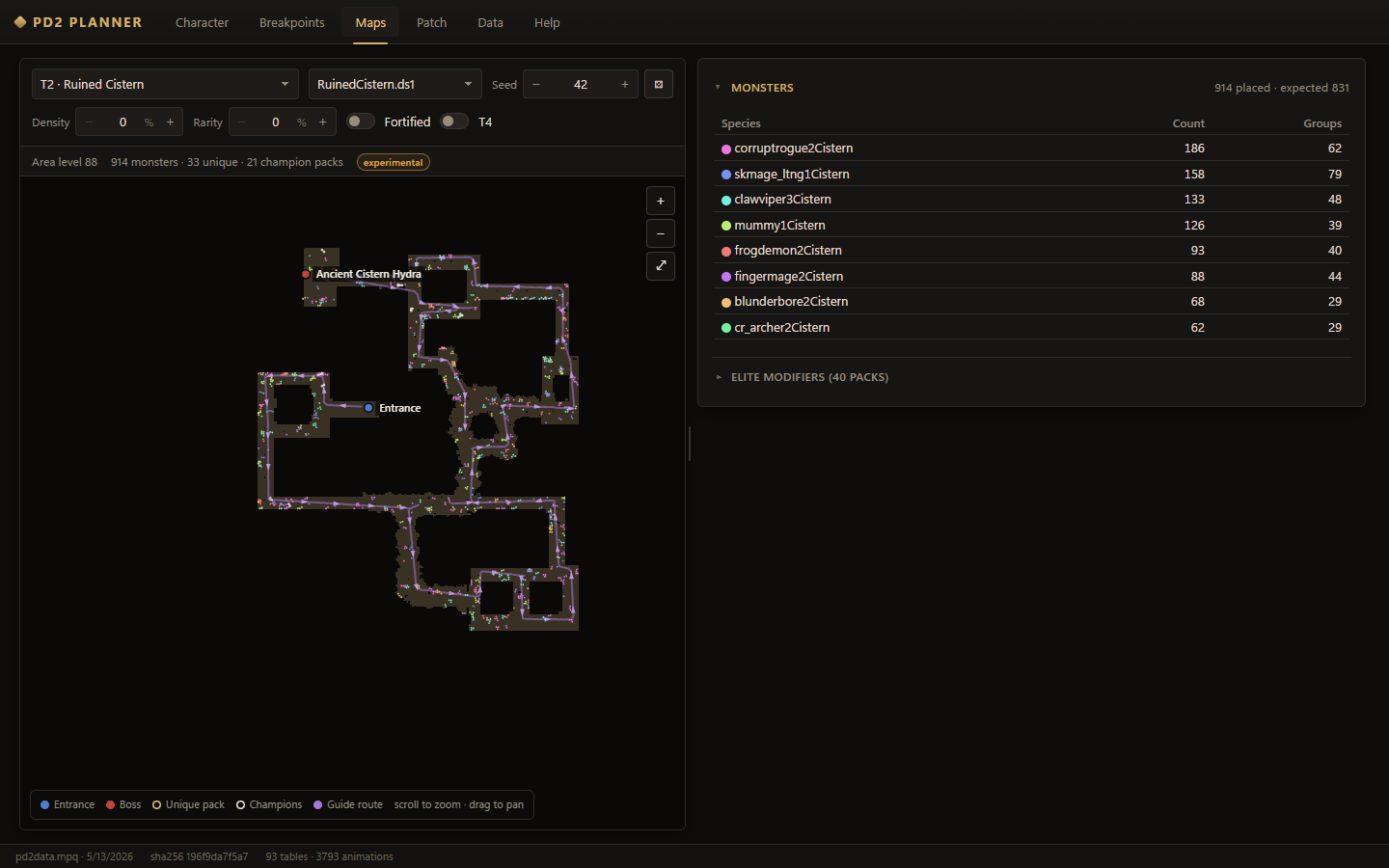Increase Rarity percentage with the plus button

[323, 122]
